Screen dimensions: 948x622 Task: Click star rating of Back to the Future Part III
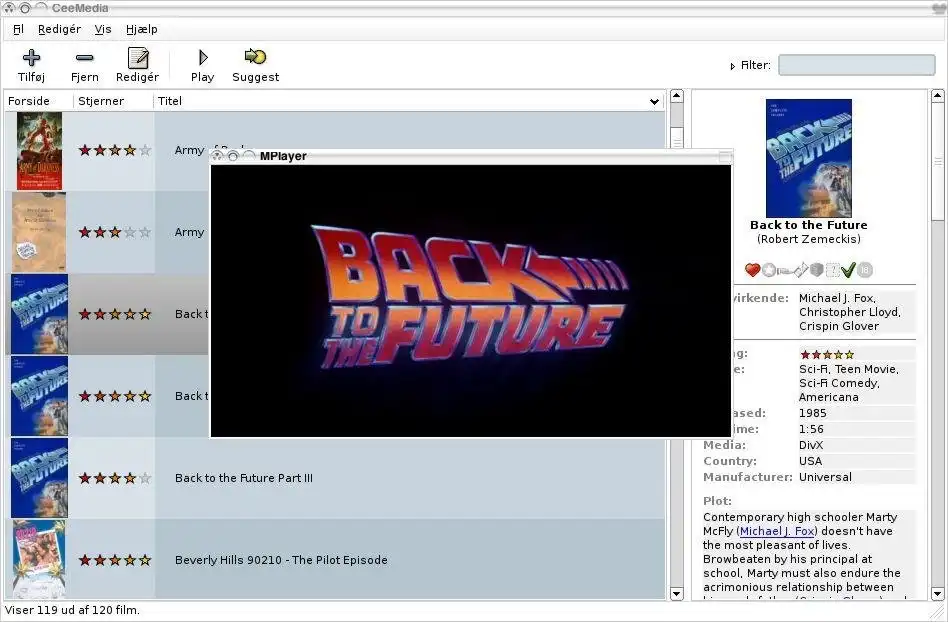(114, 478)
